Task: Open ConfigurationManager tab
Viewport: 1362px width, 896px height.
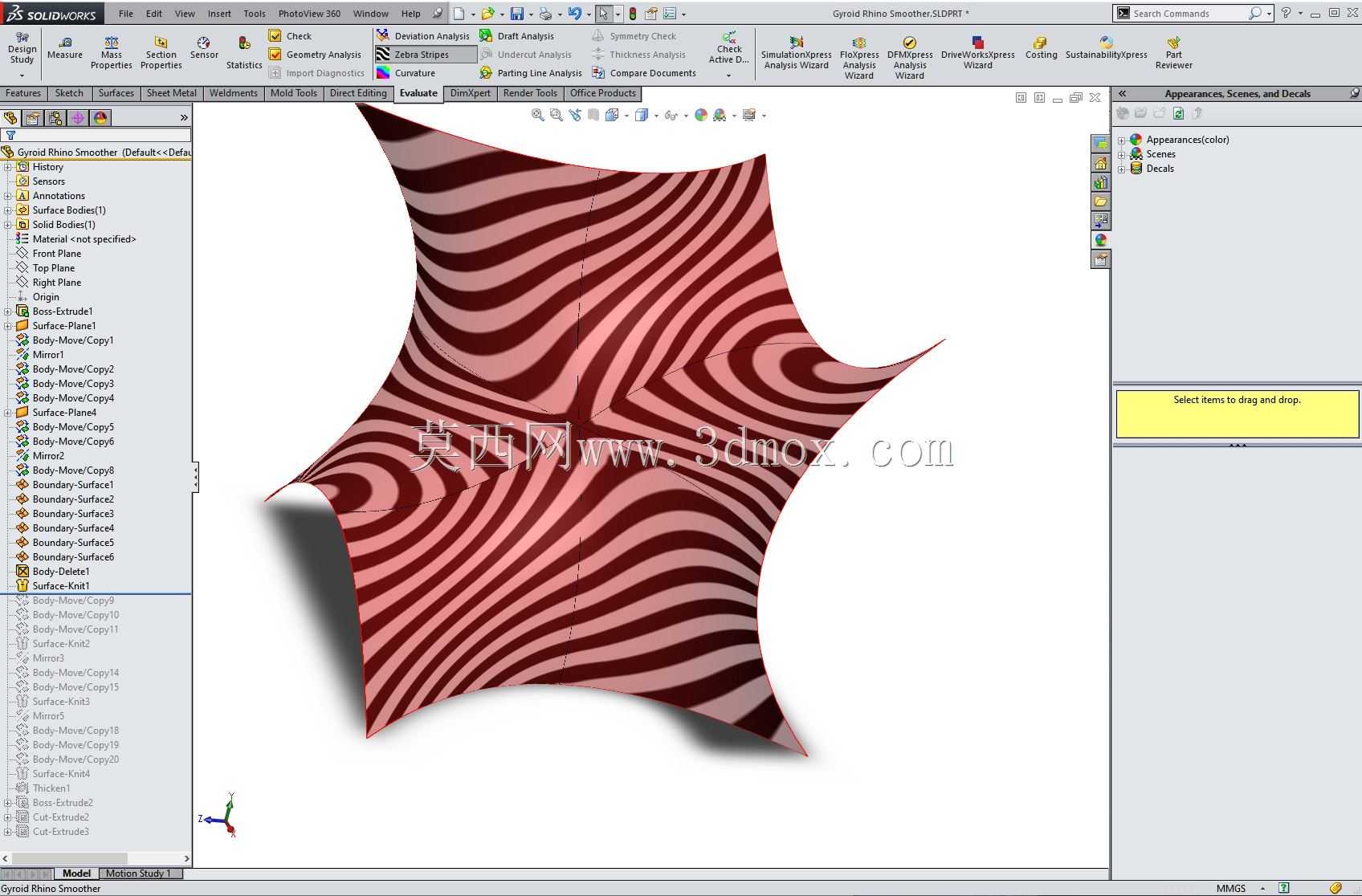Action: pos(55,118)
